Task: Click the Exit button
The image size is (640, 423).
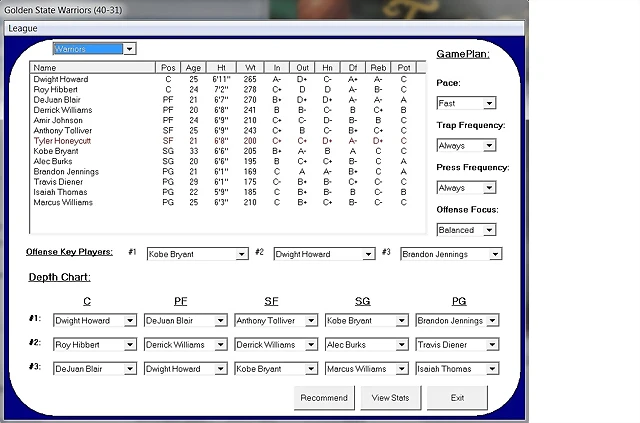Action: tap(457, 398)
